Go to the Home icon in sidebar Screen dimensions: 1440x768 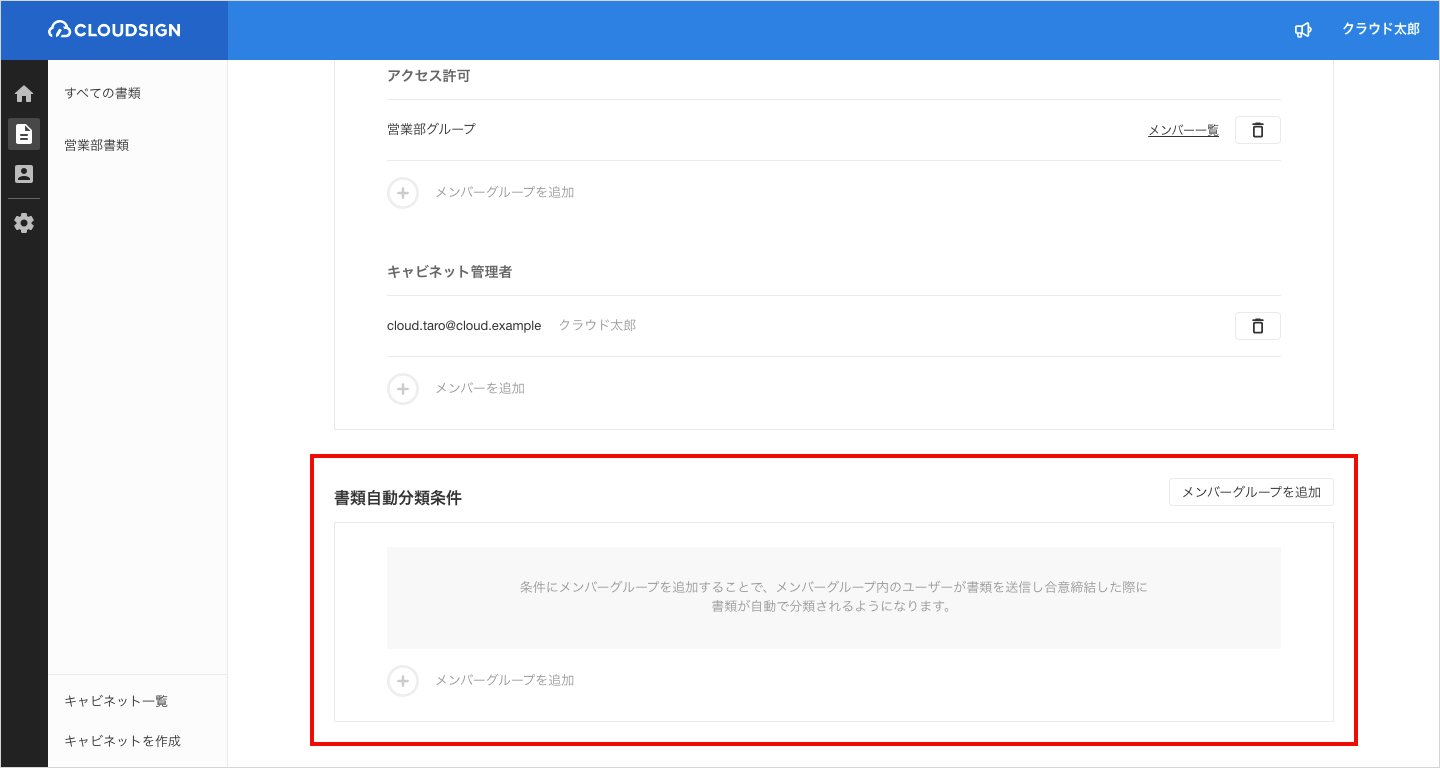point(24,94)
